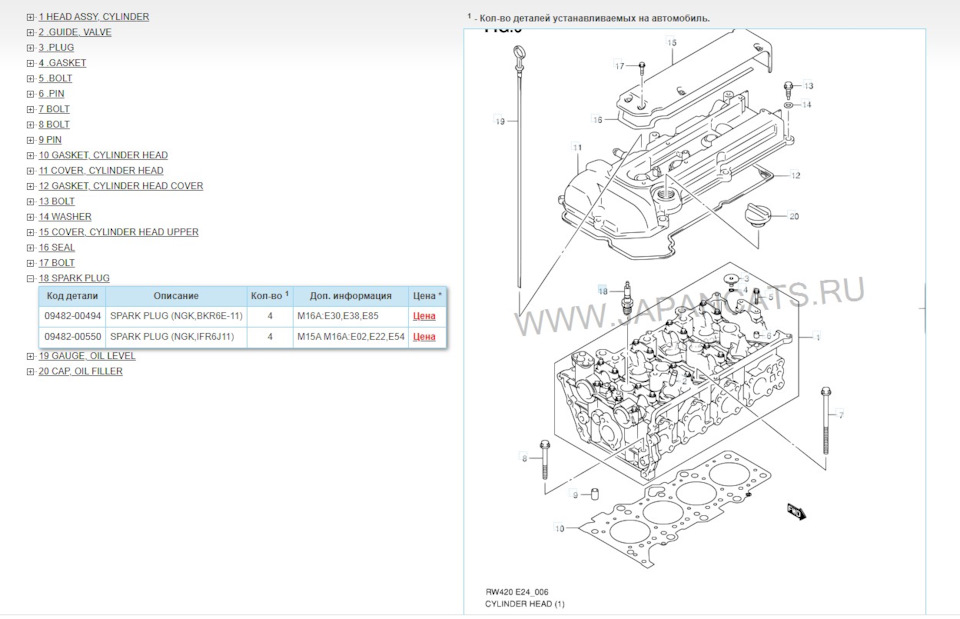This screenshot has width=960, height=619.
Task: Open the 9 PIN link
Action: pos(50,140)
